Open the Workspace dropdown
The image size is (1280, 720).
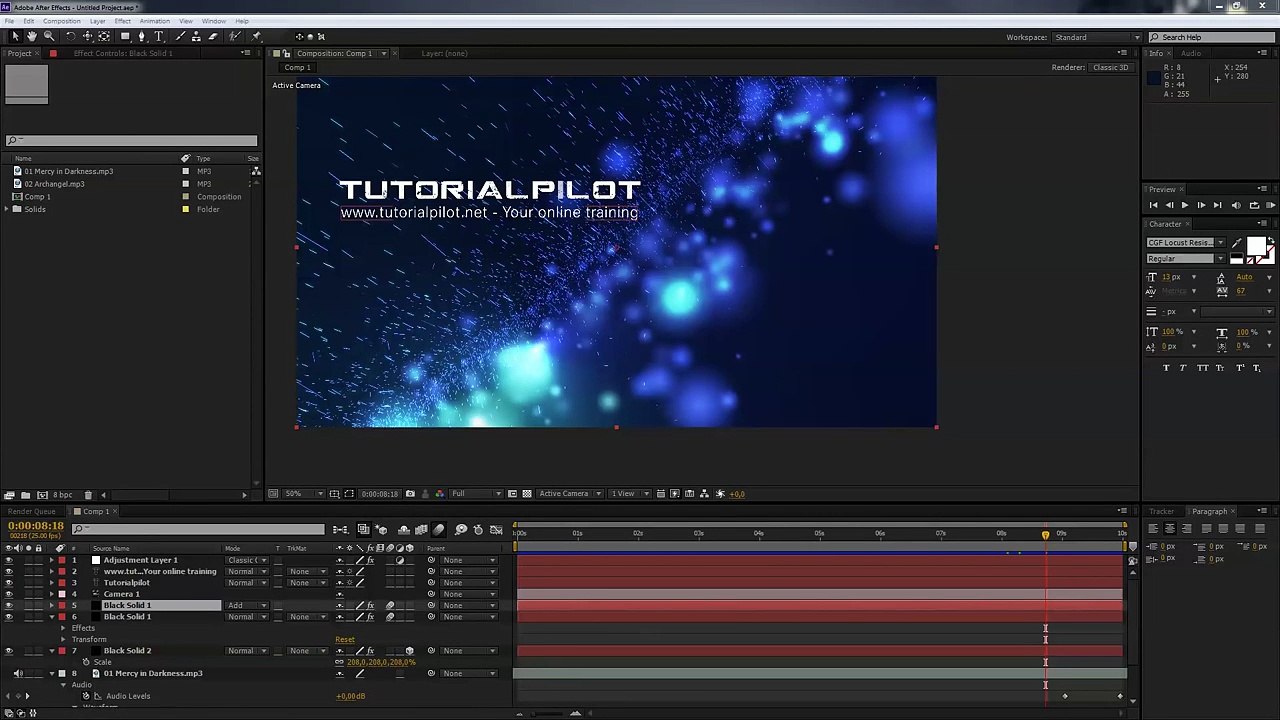click(x=1098, y=37)
